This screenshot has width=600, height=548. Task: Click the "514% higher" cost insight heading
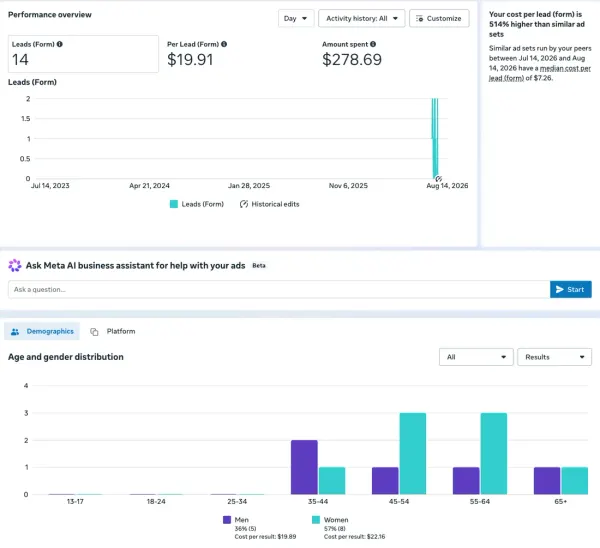[537, 24]
